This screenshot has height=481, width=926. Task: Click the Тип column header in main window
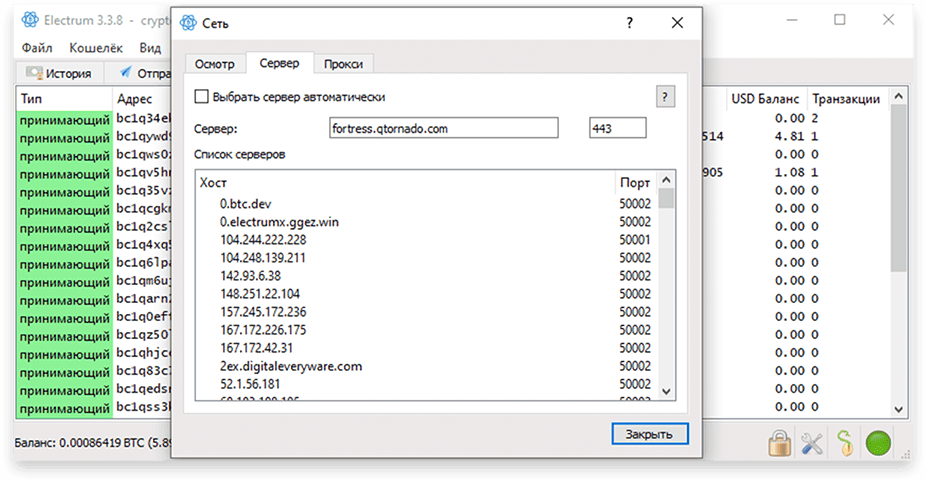pyautogui.click(x=64, y=99)
